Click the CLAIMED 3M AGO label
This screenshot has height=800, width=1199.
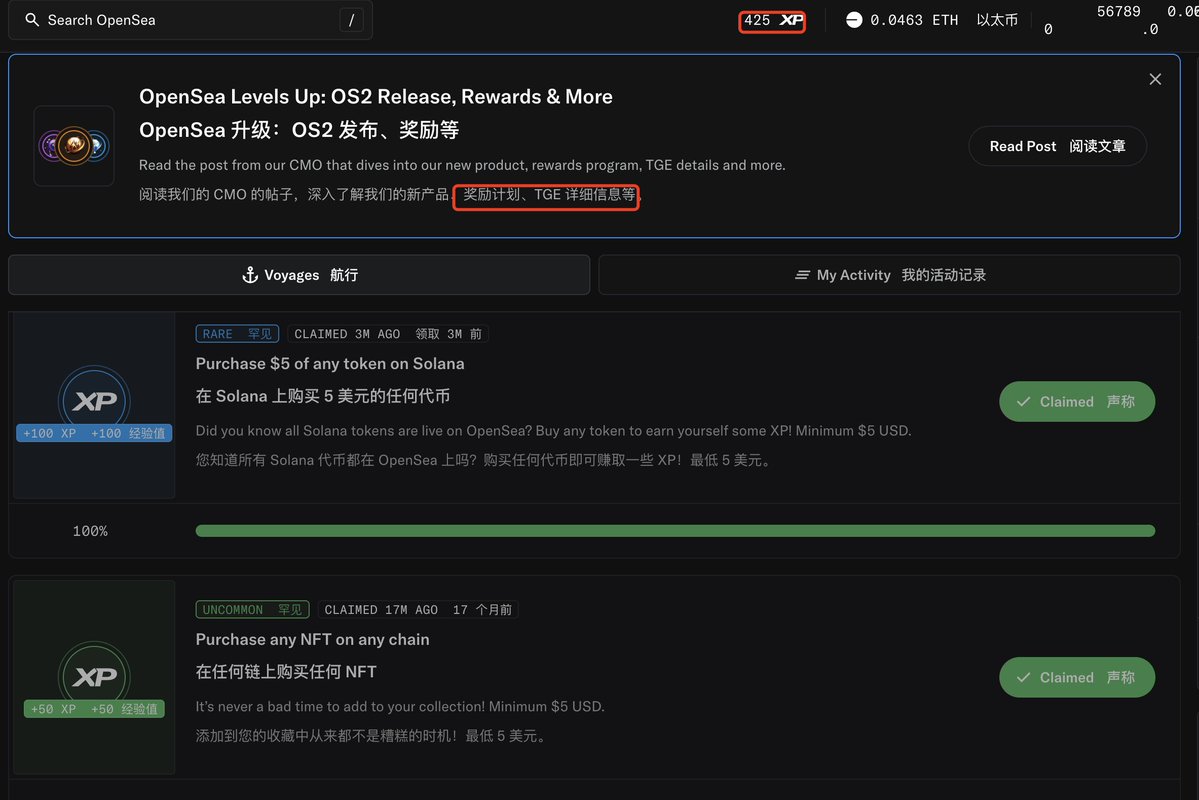tap(388, 334)
